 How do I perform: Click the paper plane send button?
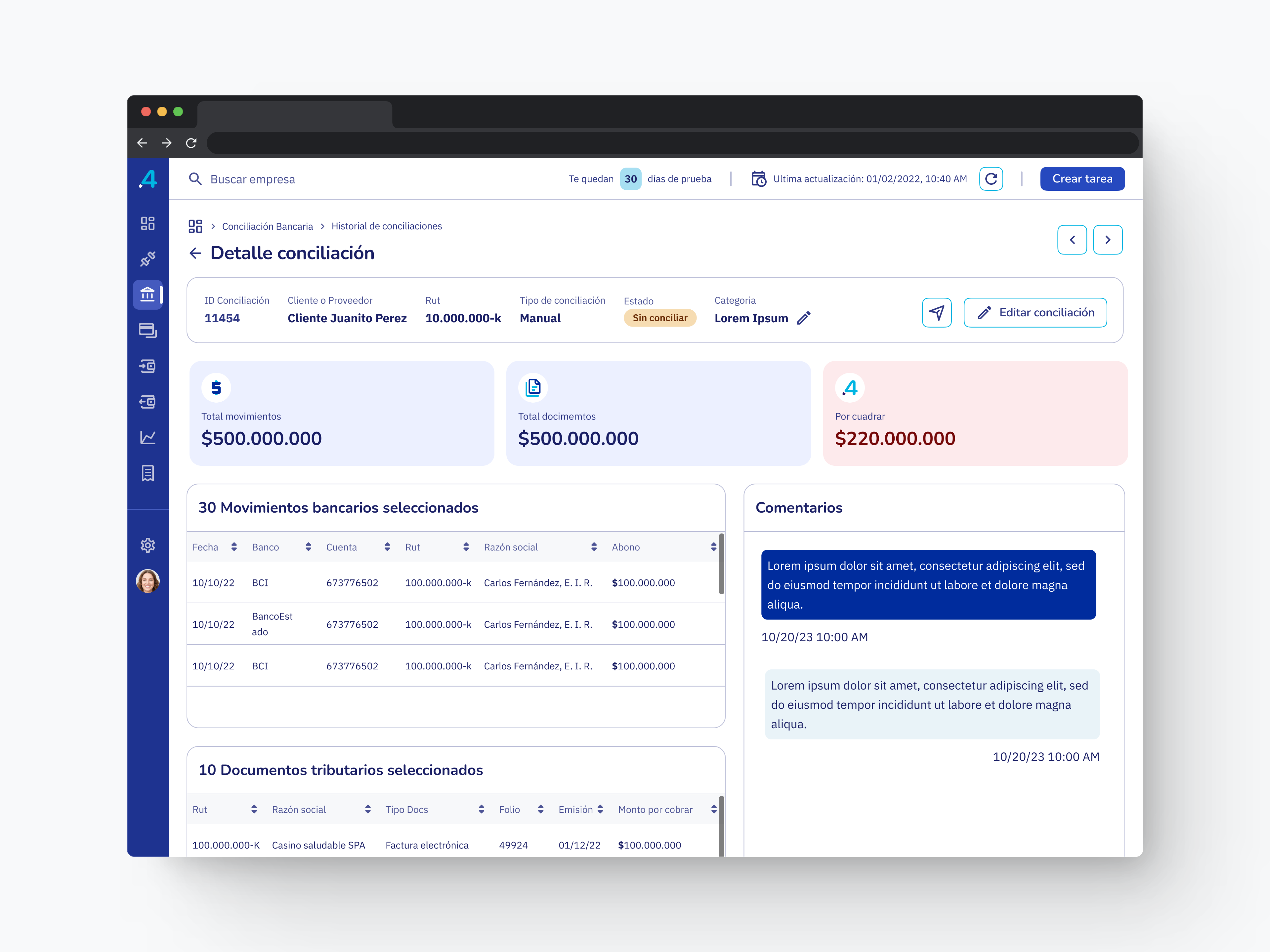coord(936,313)
